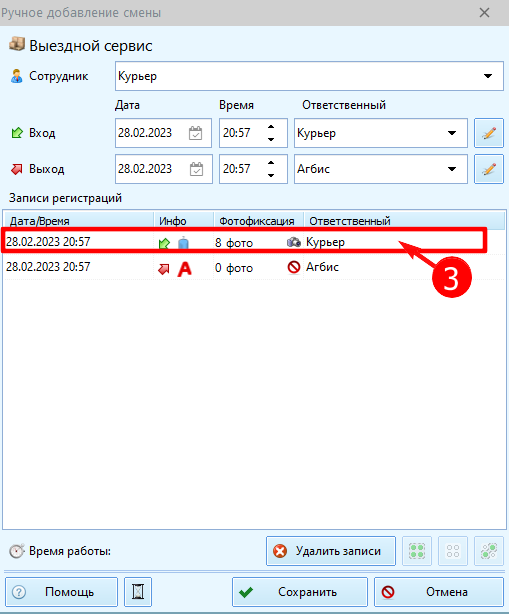Click the pencil edit icon for Вход row
Image resolution: width=509 pixels, height=614 pixels.
489,133
